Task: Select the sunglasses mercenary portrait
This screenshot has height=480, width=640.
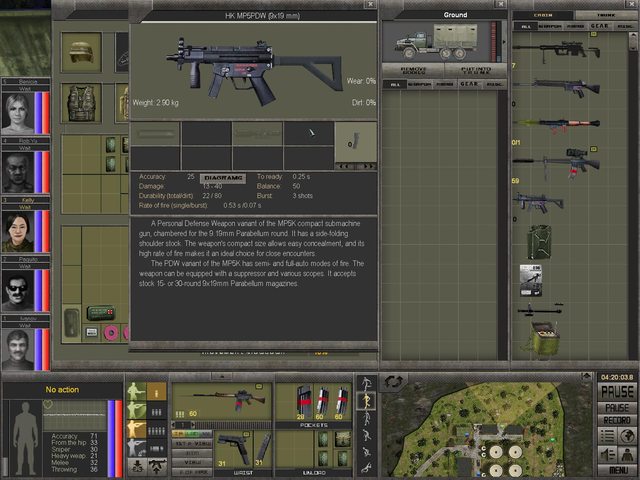Action: coord(18,291)
